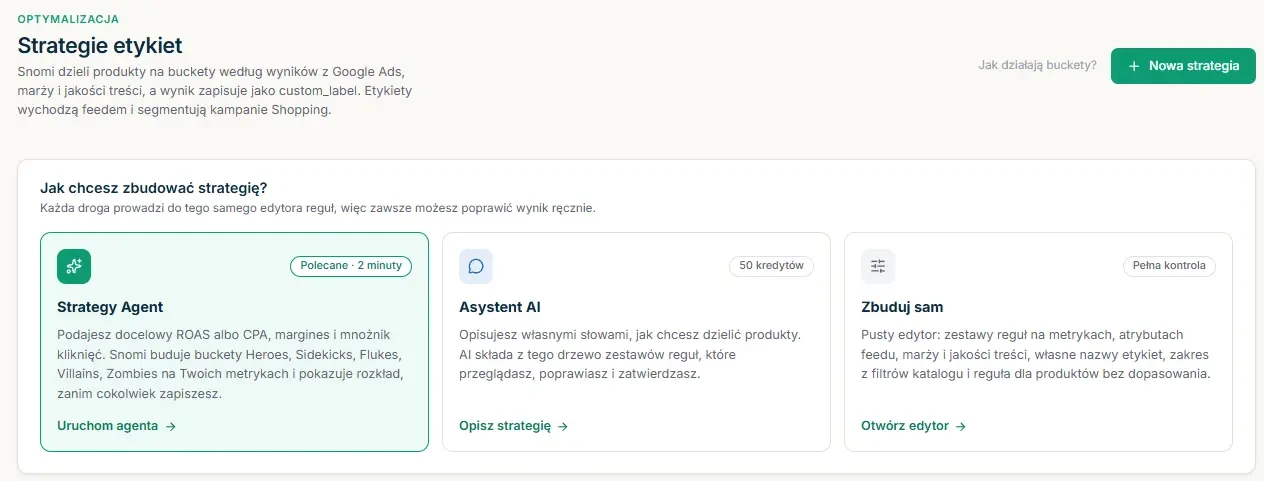Click the 'Strategie etykiet' page heading
Image resolution: width=1264 pixels, height=481 pixels.
100,46
